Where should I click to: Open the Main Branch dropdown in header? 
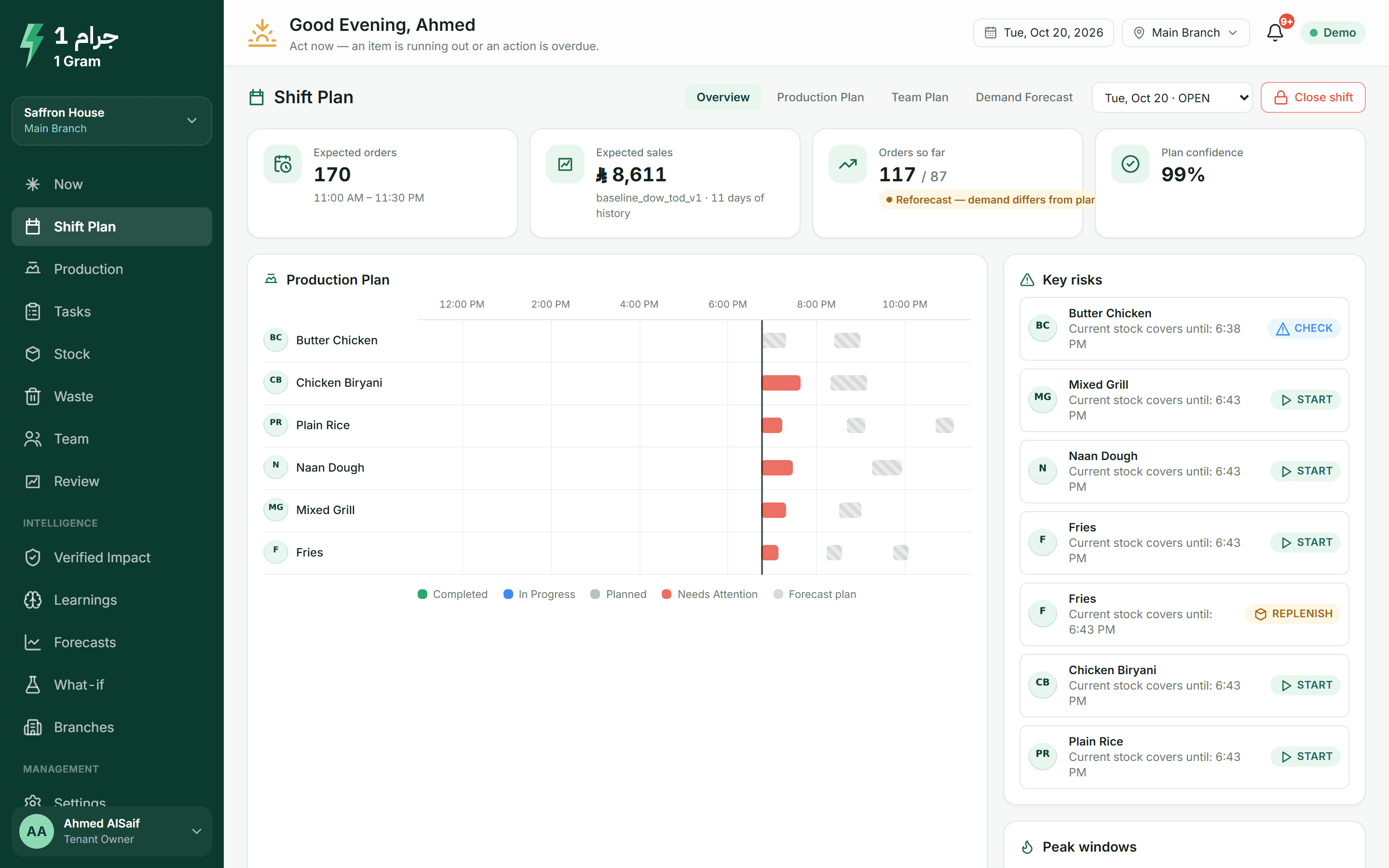click(1185, 33)
